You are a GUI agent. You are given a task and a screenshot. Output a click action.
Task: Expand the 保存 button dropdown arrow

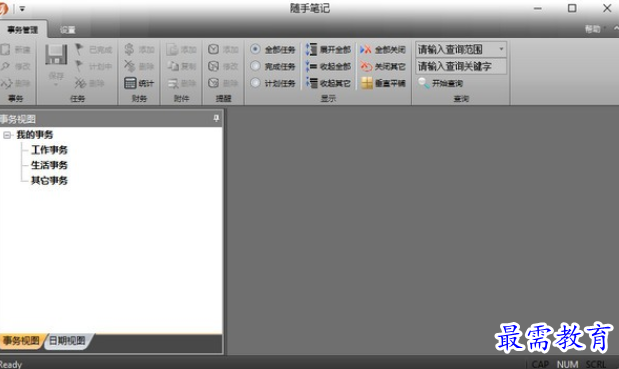56,84
